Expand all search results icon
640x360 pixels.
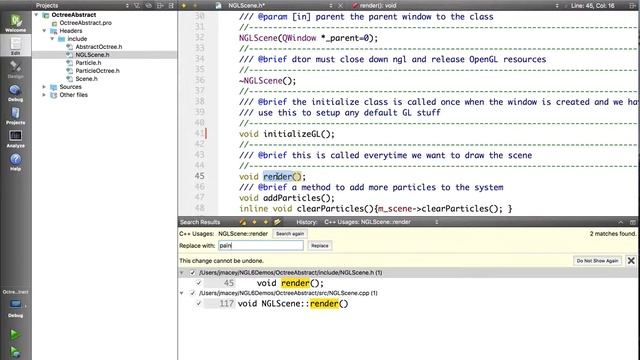point(278,222)
